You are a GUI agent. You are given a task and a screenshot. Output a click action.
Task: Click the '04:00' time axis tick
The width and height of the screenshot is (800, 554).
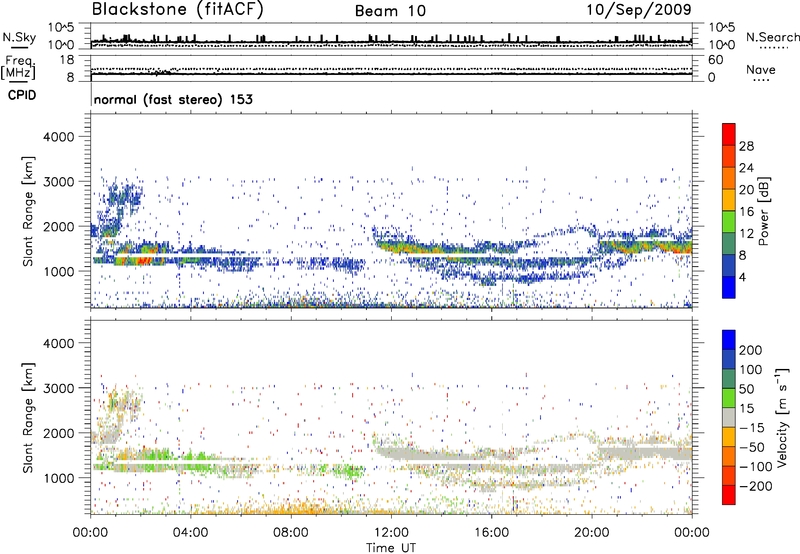pyautogui.click(x=190, y=533)
